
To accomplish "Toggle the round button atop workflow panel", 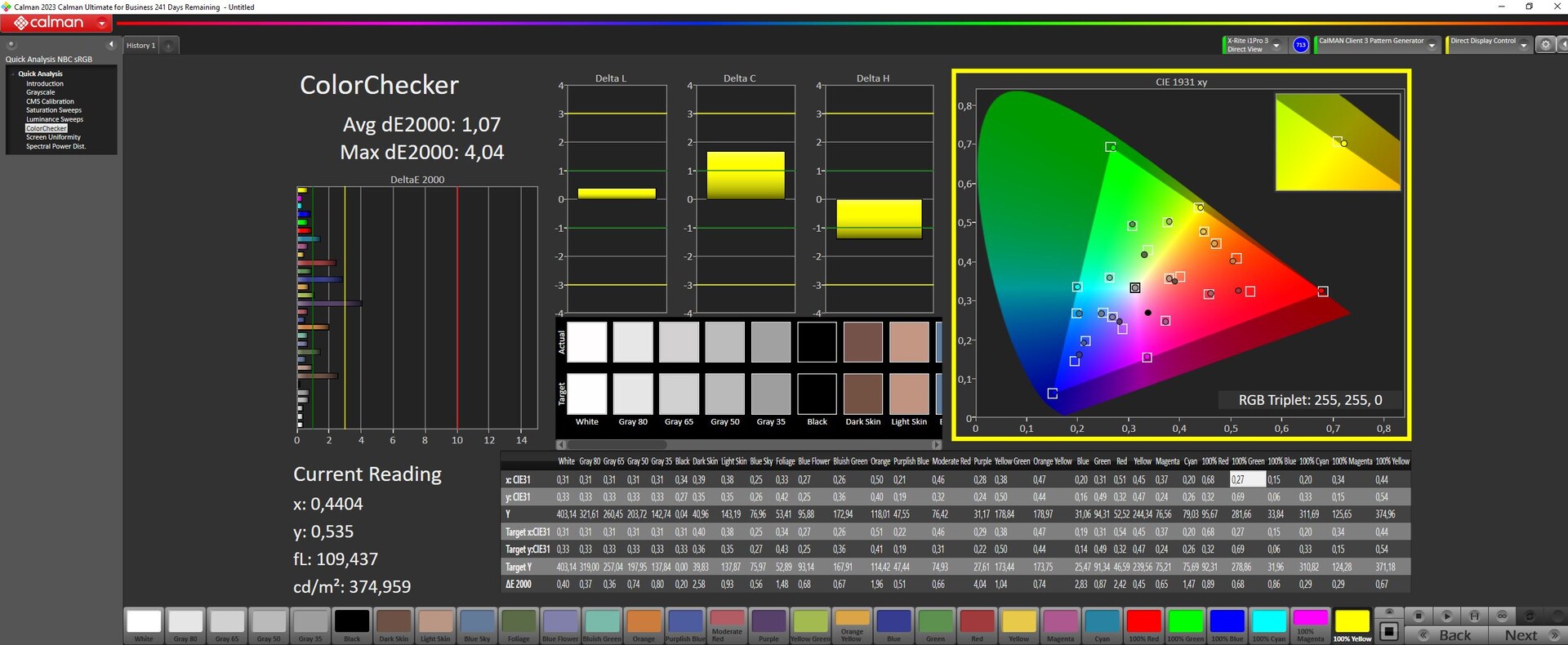I will tap(11, 45).
